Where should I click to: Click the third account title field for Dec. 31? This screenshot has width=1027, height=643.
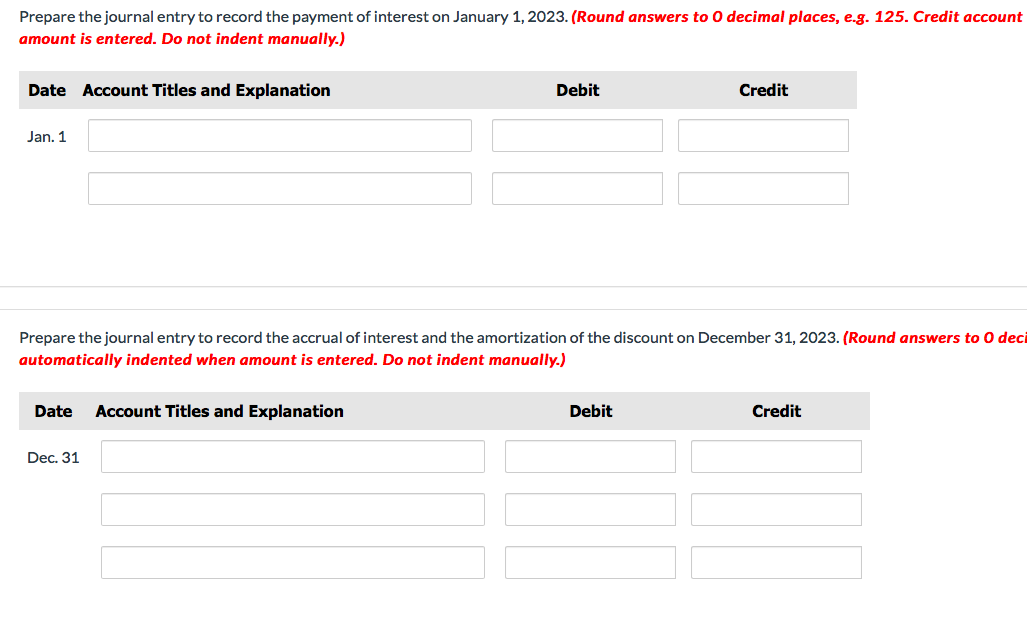click(292, 562)
